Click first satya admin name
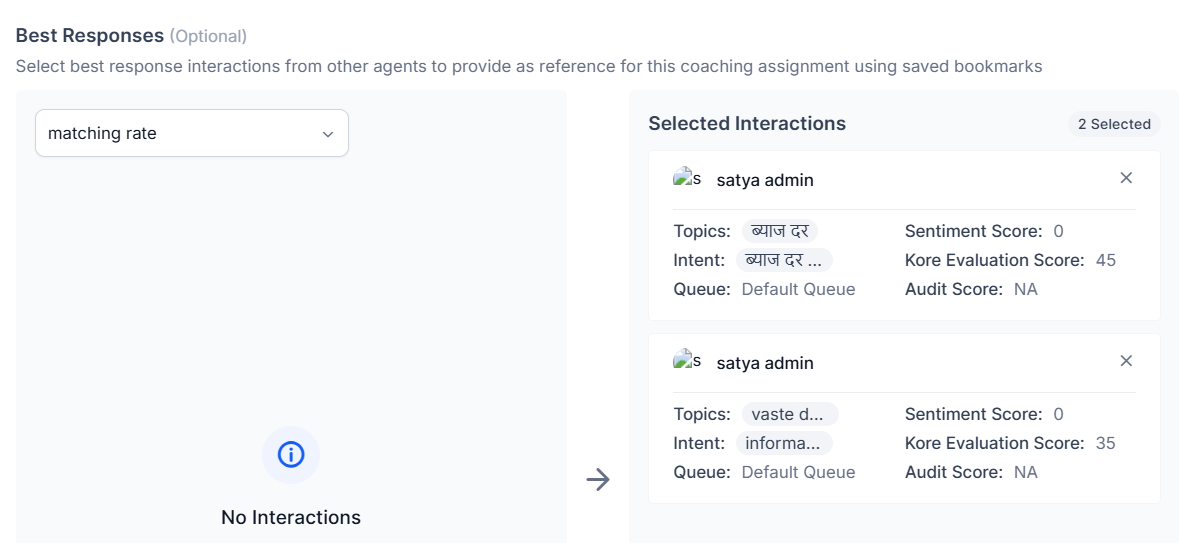1180x550 pixels. tap(765, 180)
